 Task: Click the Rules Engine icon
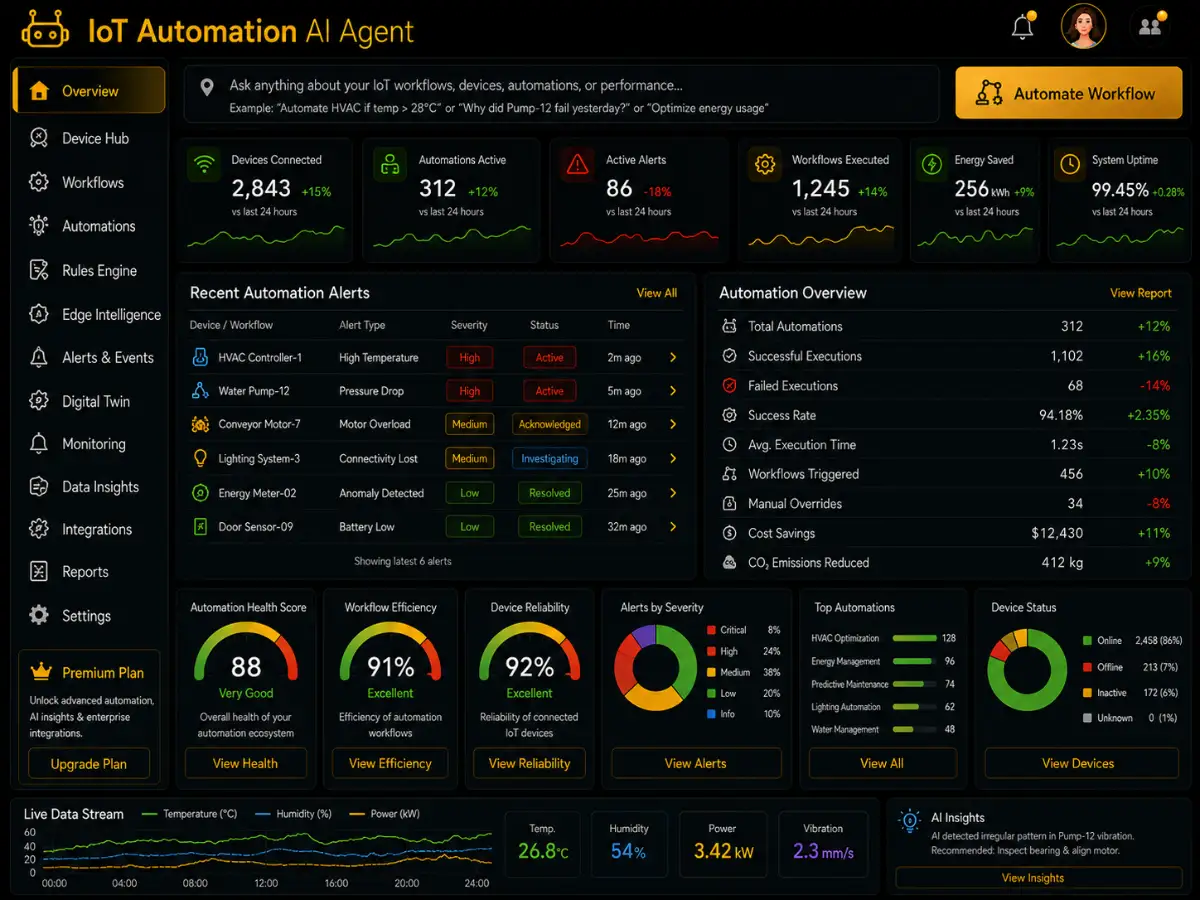39,270
